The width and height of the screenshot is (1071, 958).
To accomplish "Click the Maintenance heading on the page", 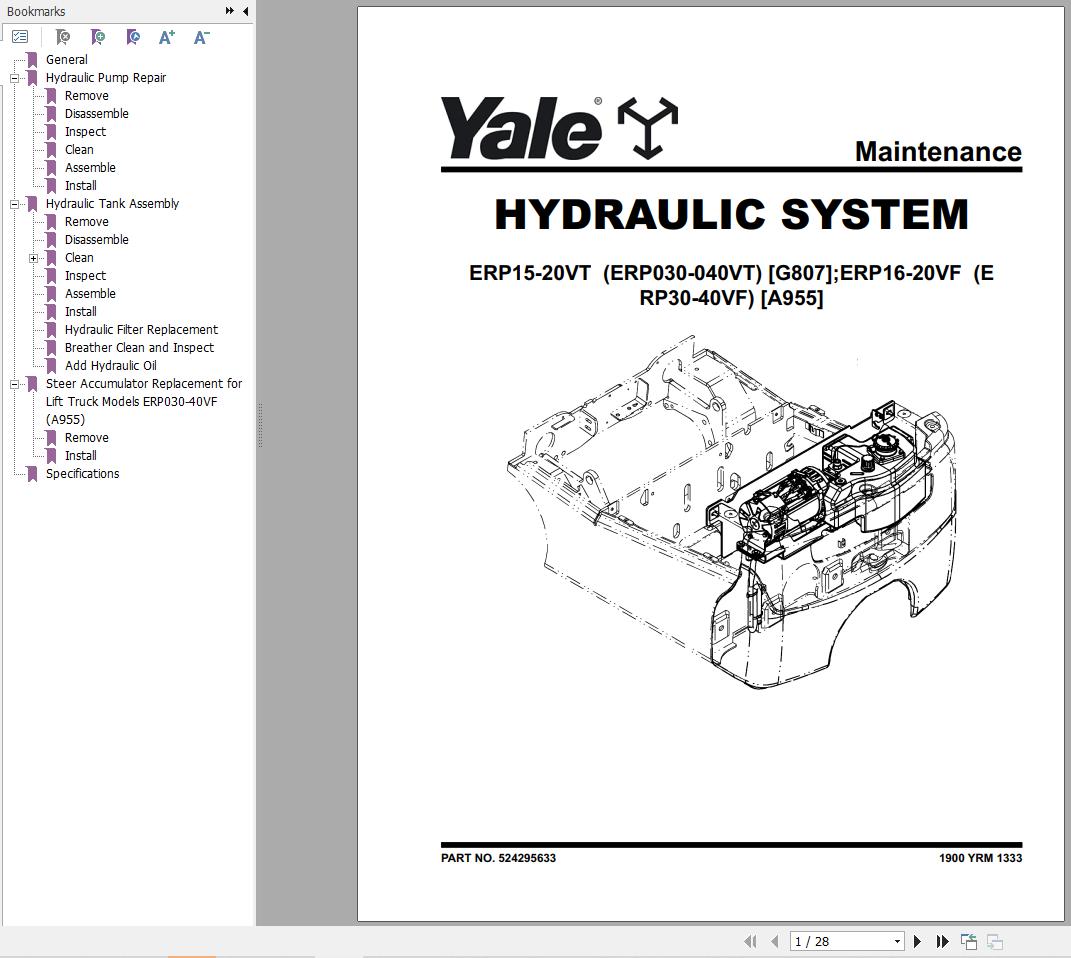I will coord(938,152).
